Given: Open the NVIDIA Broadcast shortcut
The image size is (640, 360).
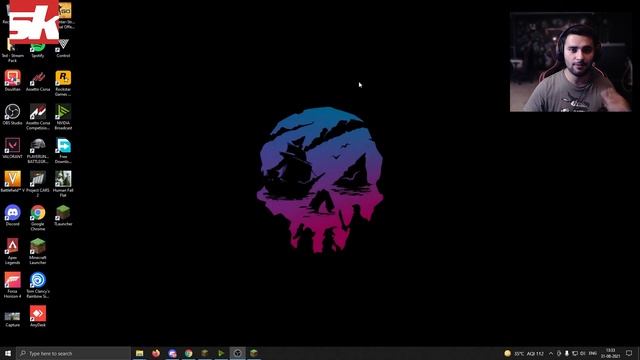Looking at the screenshot, I should tap(63, 117).
